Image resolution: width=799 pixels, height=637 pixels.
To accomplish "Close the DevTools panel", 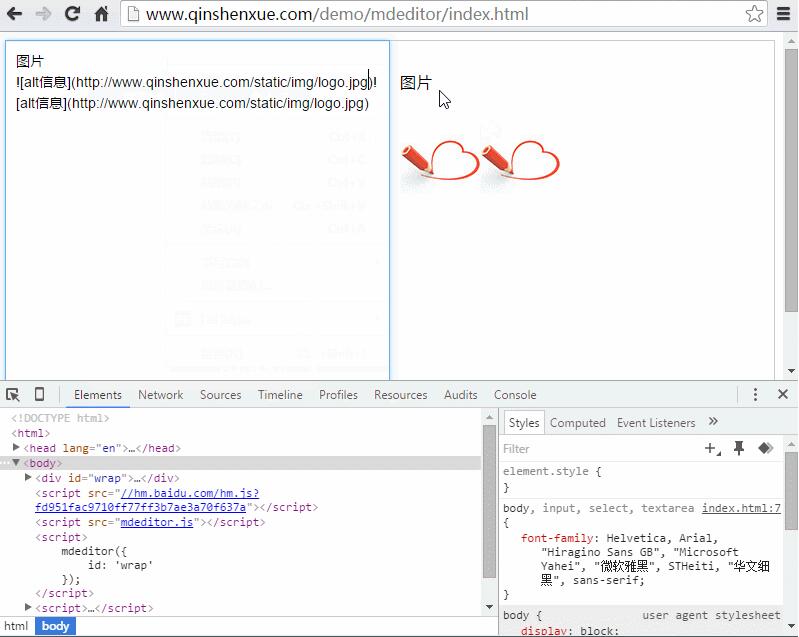I will (783, 395).
